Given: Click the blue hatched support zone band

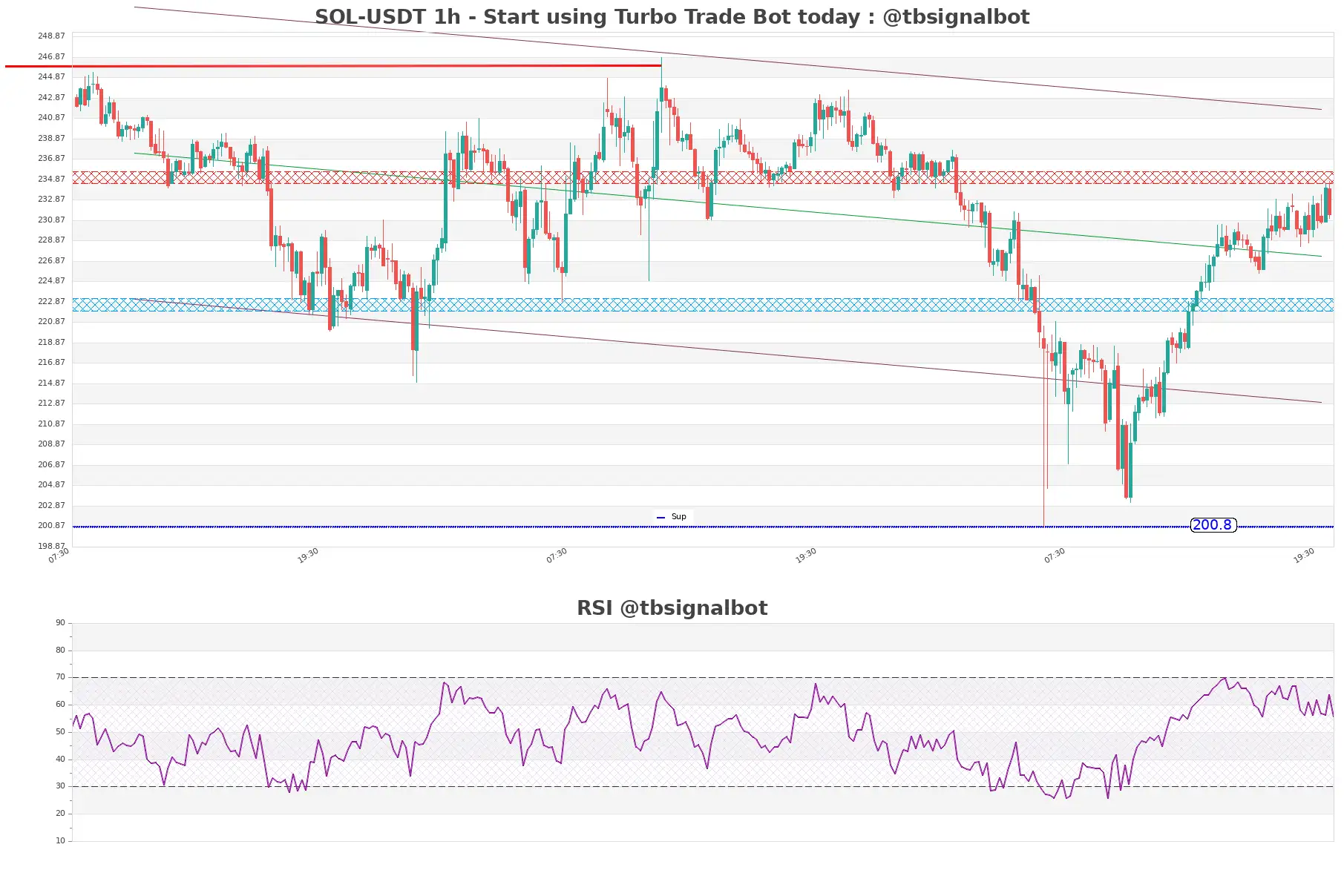Looking at the screenshot, I should (x=703, y=305).
